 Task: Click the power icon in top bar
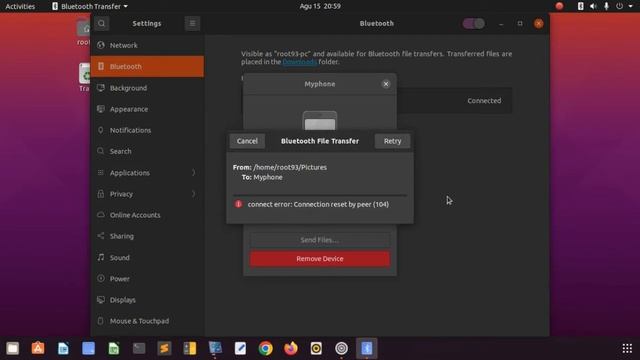[620, 6]
